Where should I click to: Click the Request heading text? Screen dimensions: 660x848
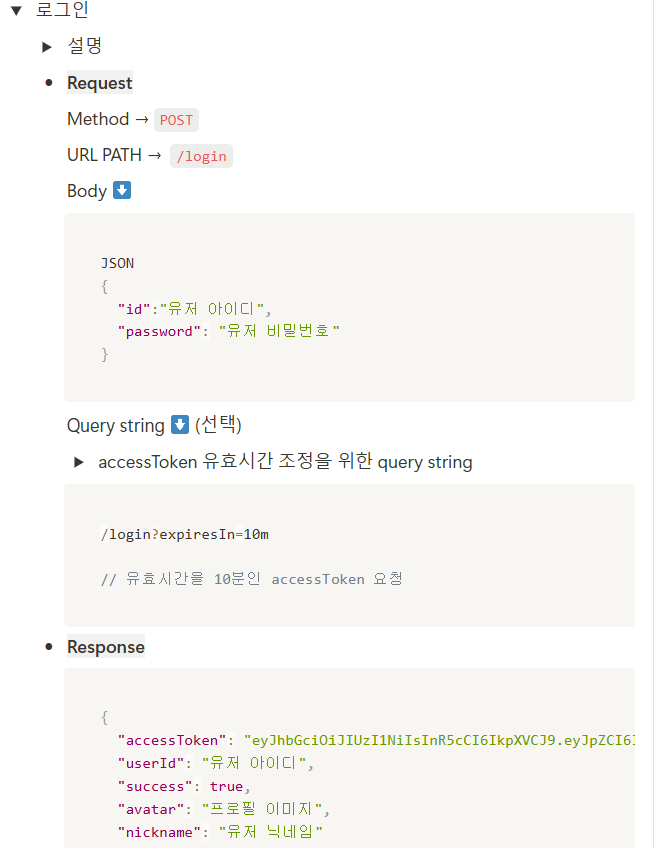[x=100, y=83]
